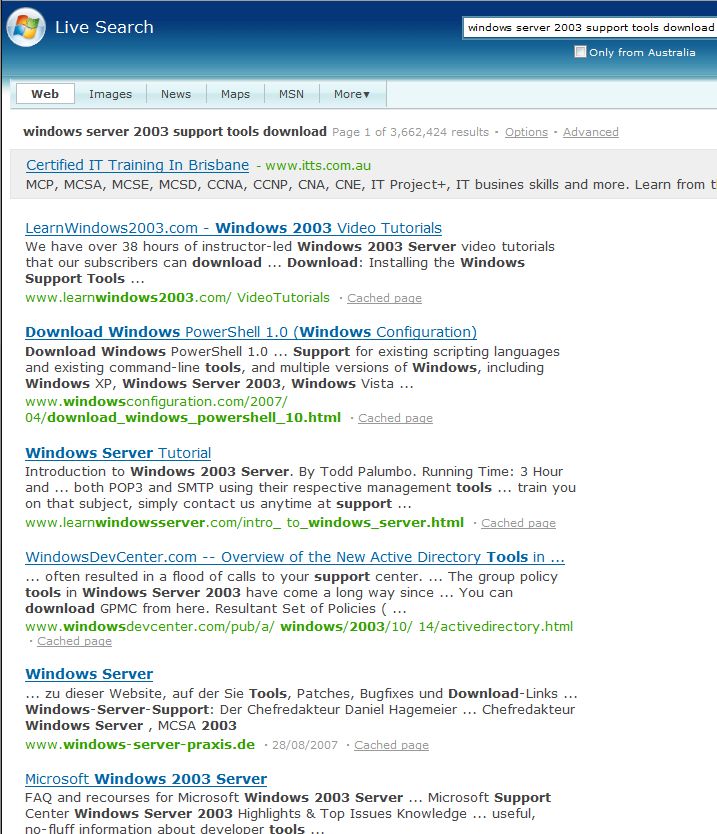The image size is (717, 834).
Task: Click the www.learnwindows2003.com/ VideoTutorials URL text
Action: coord(177,298)
